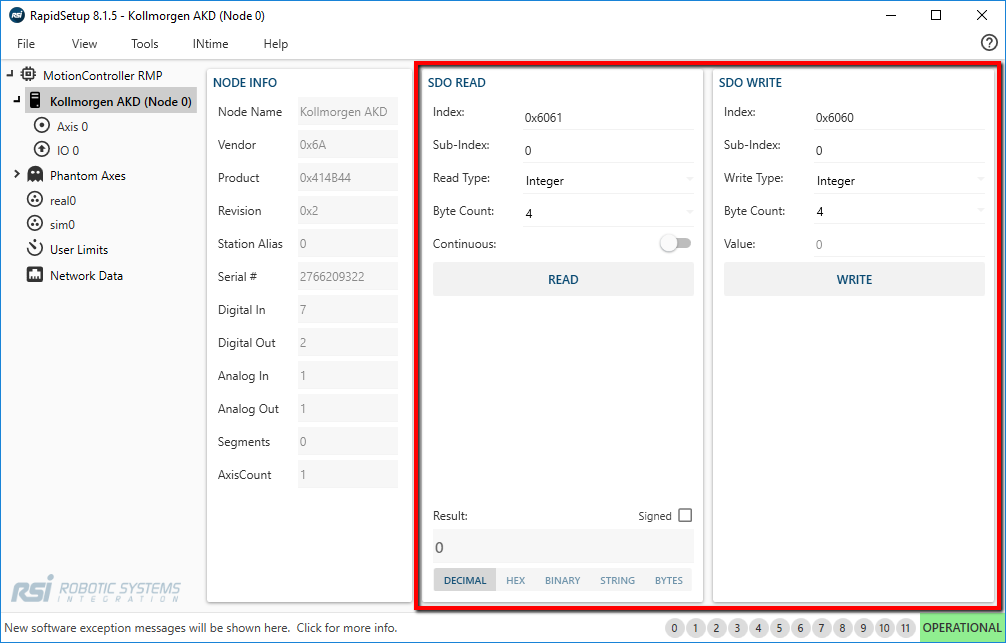Screen dimensions: 1006x643
Task: Open the User Limits stopwatch icon
Action: (x=35, y=248)
